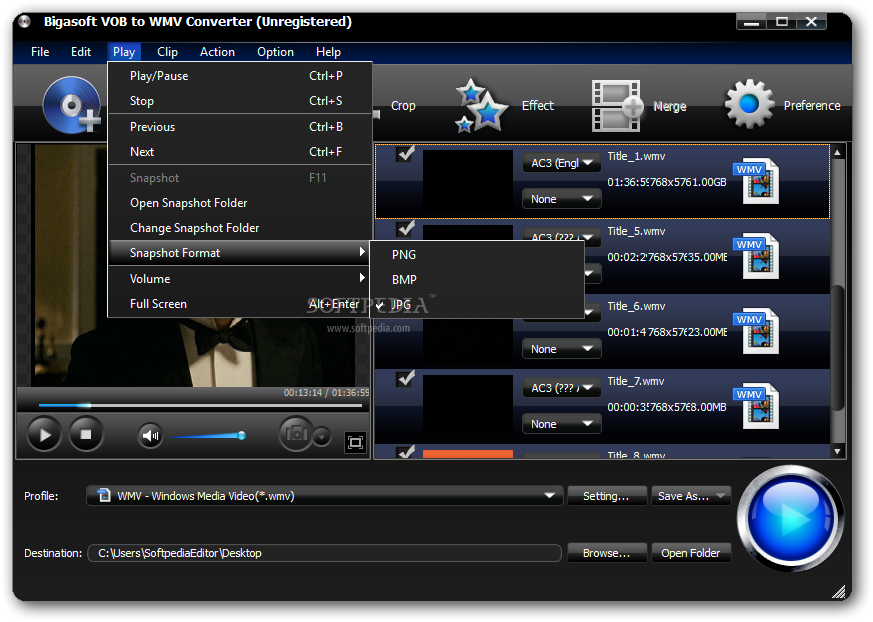Take snapshot with the camera icon
The width and height of the screenshot is (873, 622).
pyautogui.click(x=296, y=433)
